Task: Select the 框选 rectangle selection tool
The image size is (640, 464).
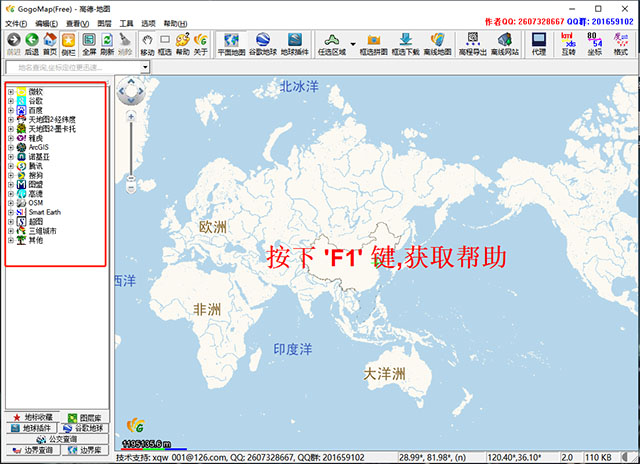Action: pos(165,40)
